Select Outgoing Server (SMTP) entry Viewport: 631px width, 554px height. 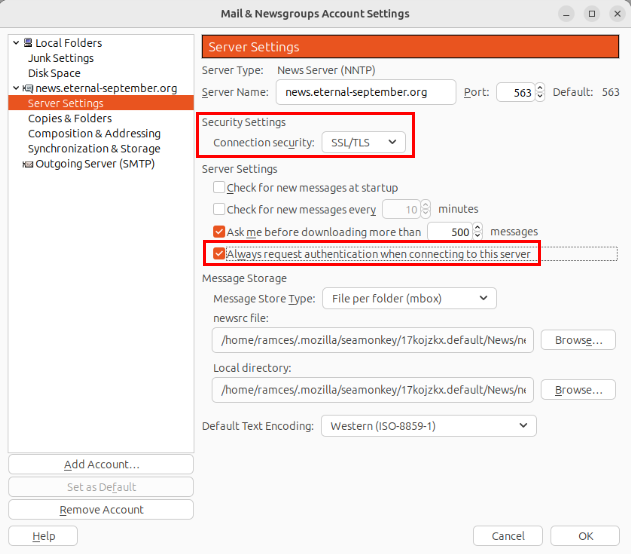point(95,164)
